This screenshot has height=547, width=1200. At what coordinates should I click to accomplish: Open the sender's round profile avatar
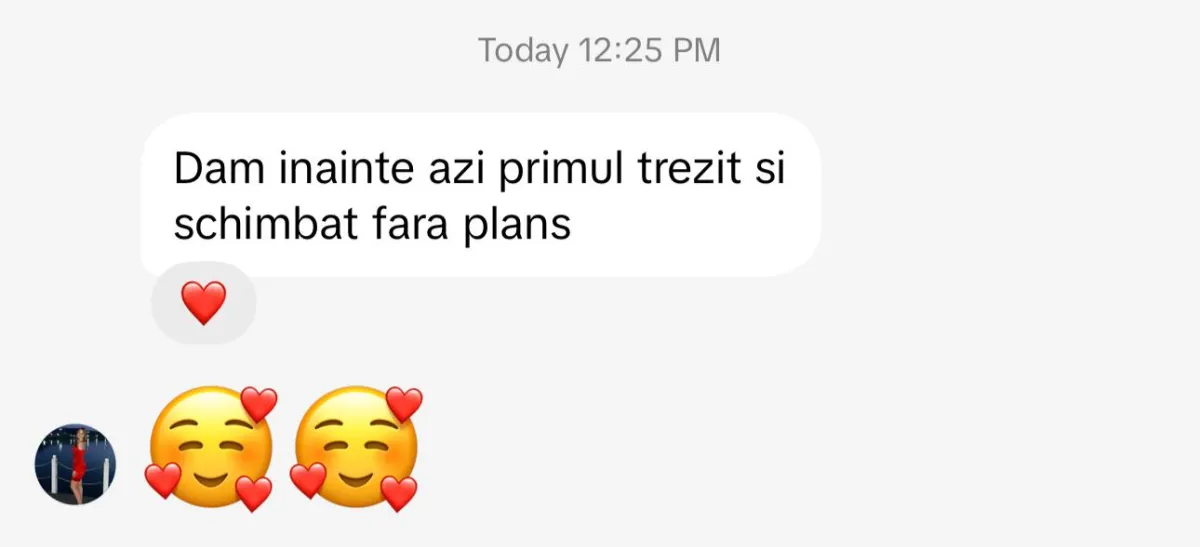[x=76, y=463]
